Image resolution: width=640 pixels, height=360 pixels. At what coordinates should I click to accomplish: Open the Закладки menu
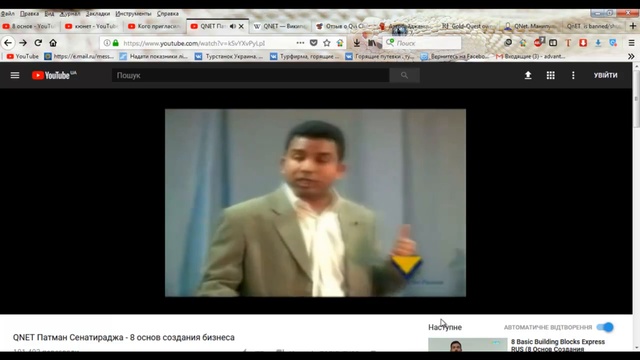[x=98, y=13]
